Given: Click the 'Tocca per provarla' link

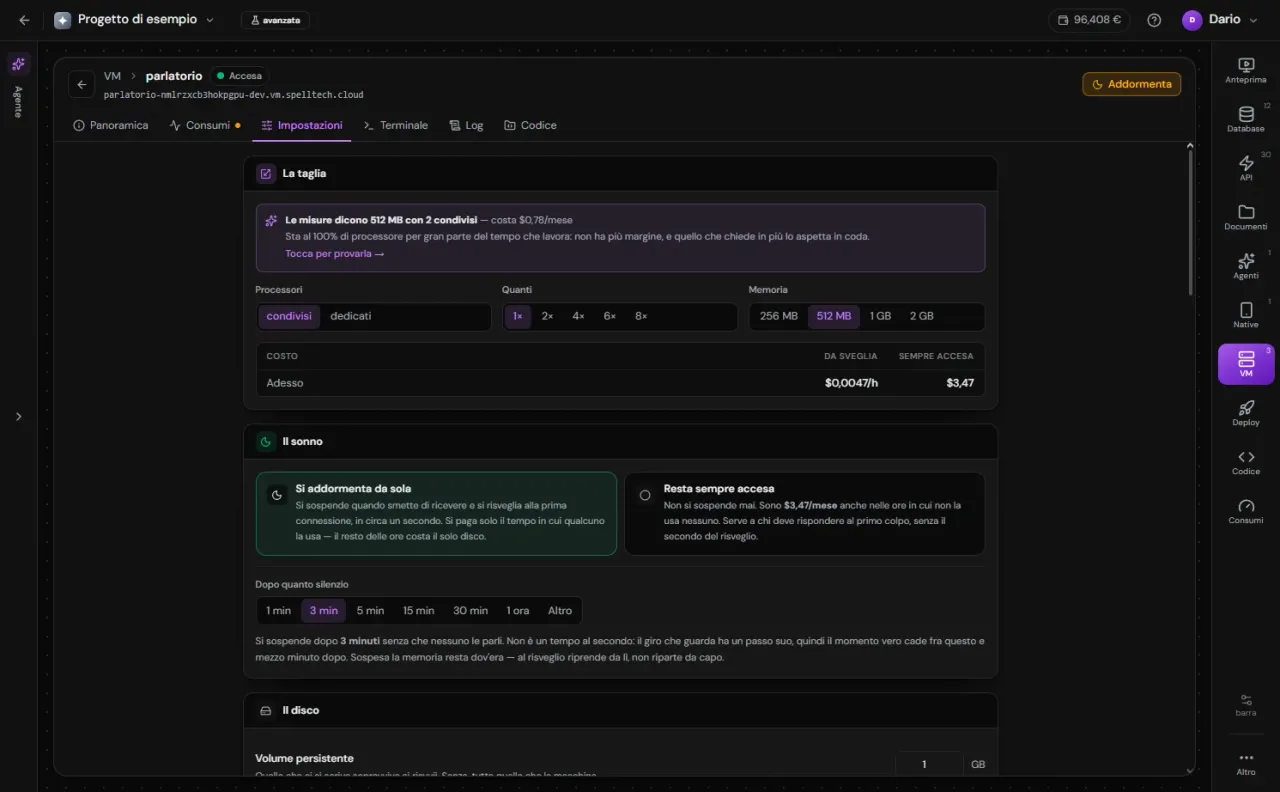Looking at the screenshot, I should 335,254.
